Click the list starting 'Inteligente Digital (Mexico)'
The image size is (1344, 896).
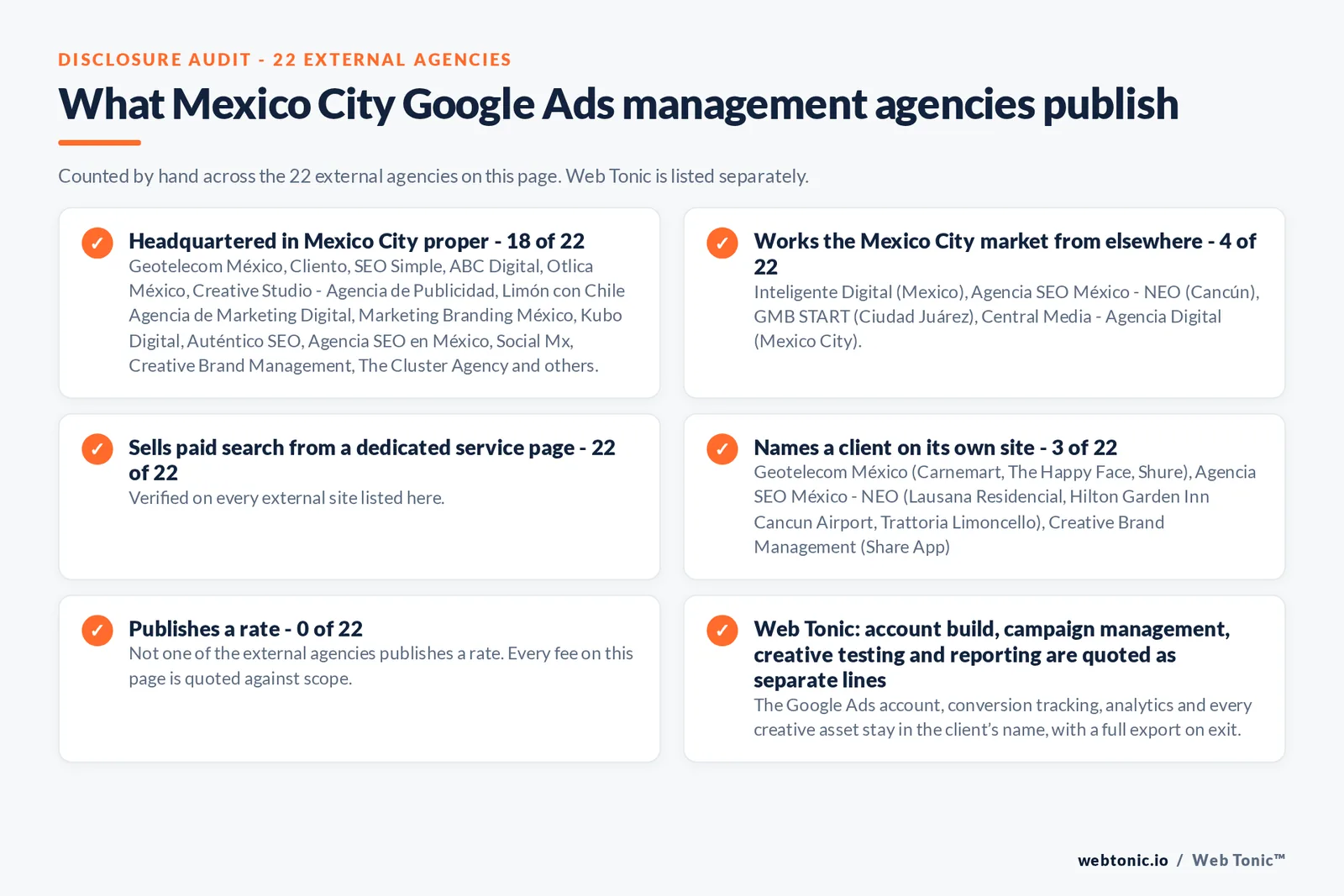1006,317
